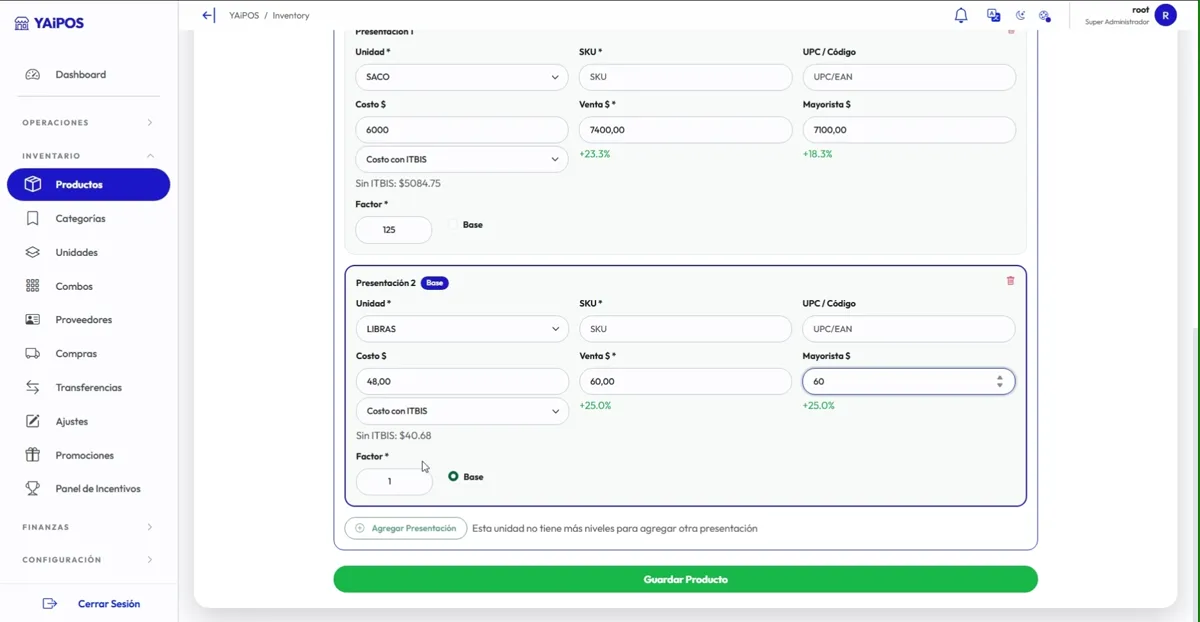Screen dimensions: 1200x622
Task: Expand the Operaciones sidebar section
Action: (x=88, y=123)
